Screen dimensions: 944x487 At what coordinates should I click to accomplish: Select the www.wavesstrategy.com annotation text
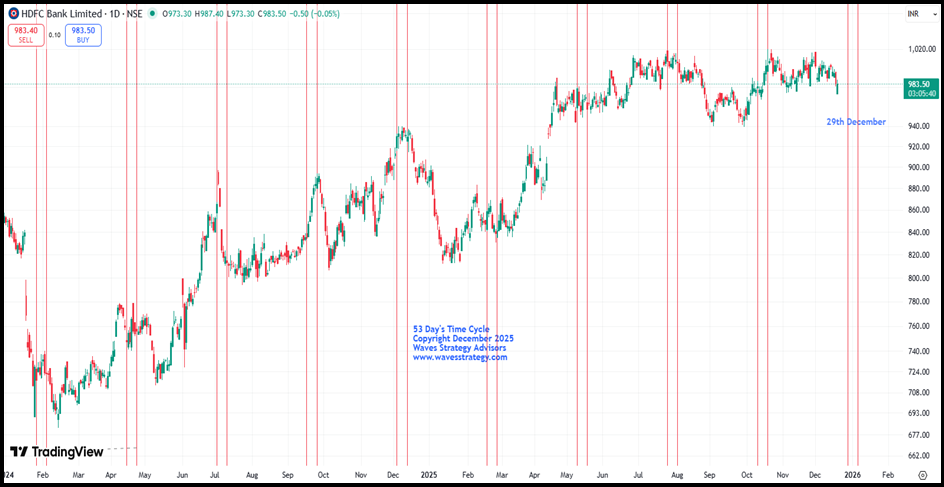(460, 357)
